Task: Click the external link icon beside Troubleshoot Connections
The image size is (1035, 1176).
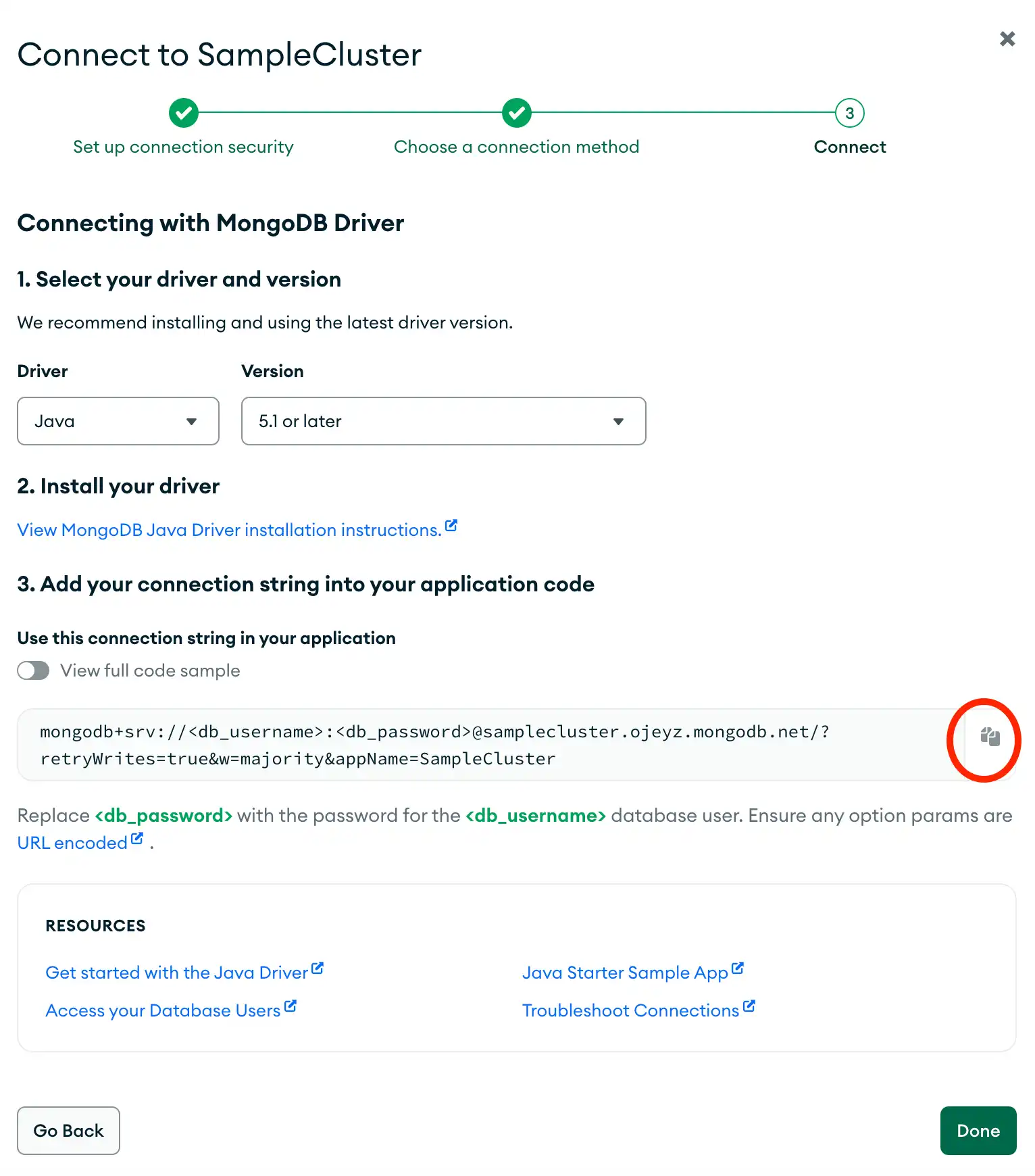Action: click(x=749, y=1004)
